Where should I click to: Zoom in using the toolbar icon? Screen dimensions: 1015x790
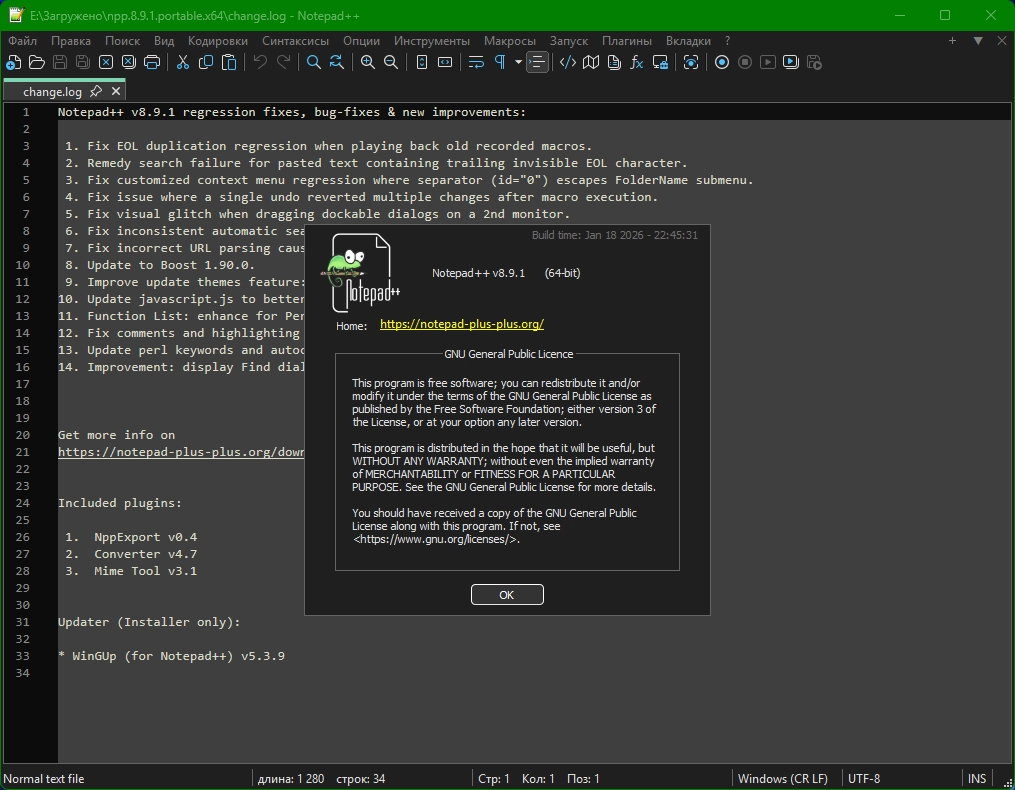368,62
